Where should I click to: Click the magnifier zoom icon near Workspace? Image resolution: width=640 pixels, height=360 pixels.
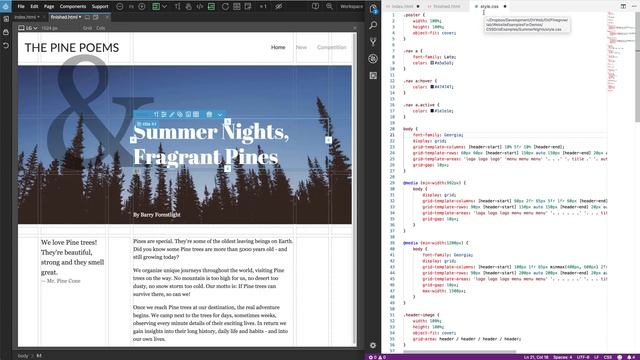click(329, 7)
